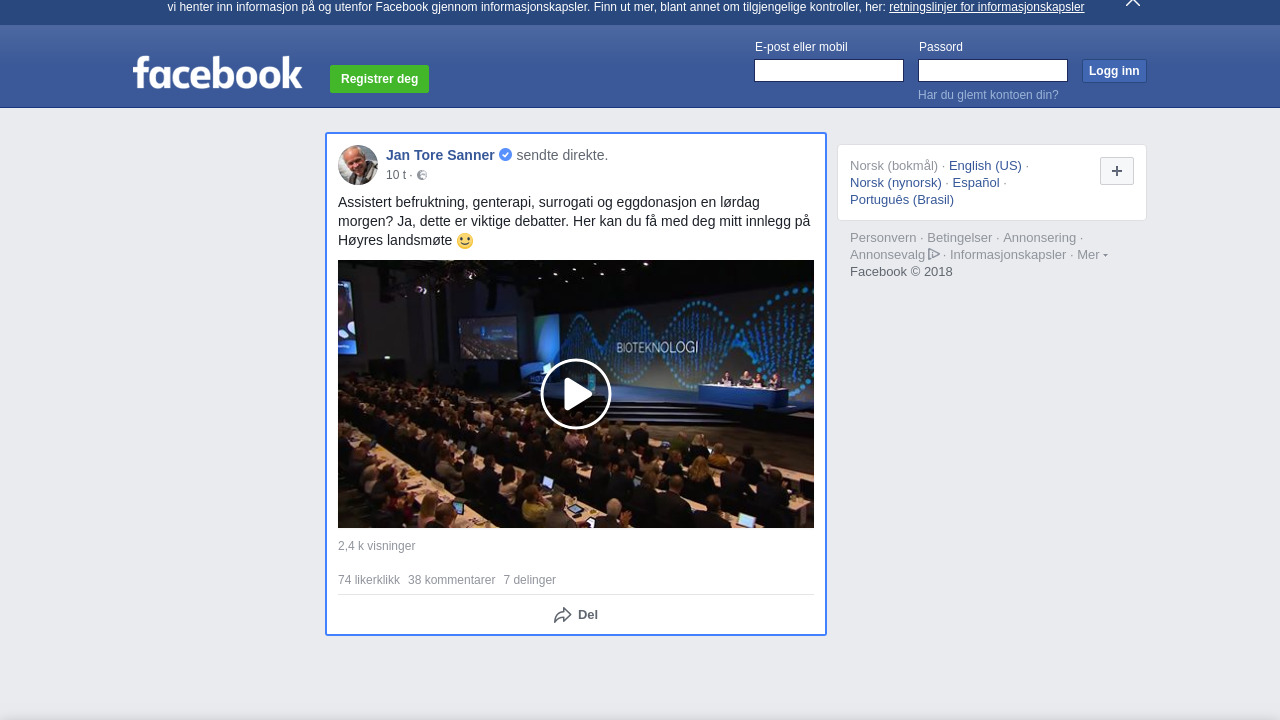
Task: Switch language to Norsk (nynorsk)
Action: click(x=896, y=183)
